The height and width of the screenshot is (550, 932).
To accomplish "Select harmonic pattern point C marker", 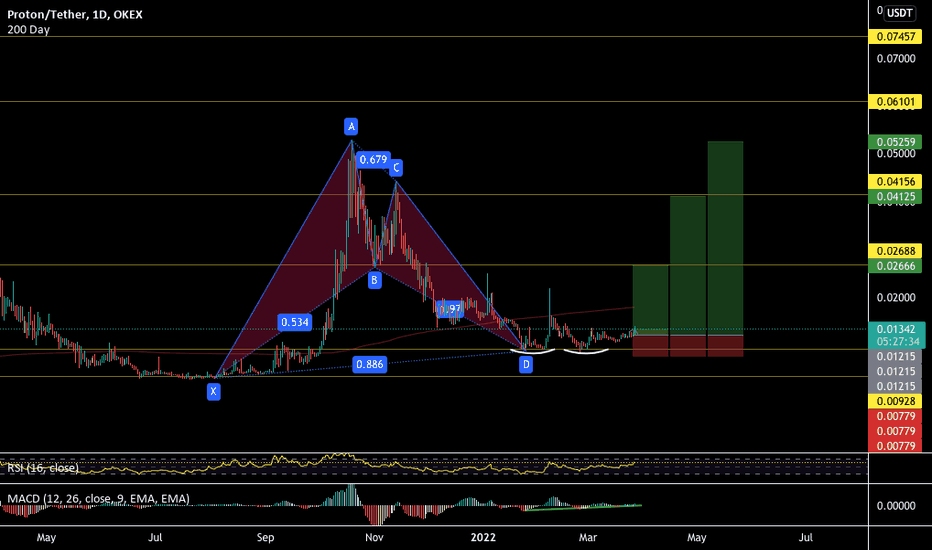I will pos(396,168).
